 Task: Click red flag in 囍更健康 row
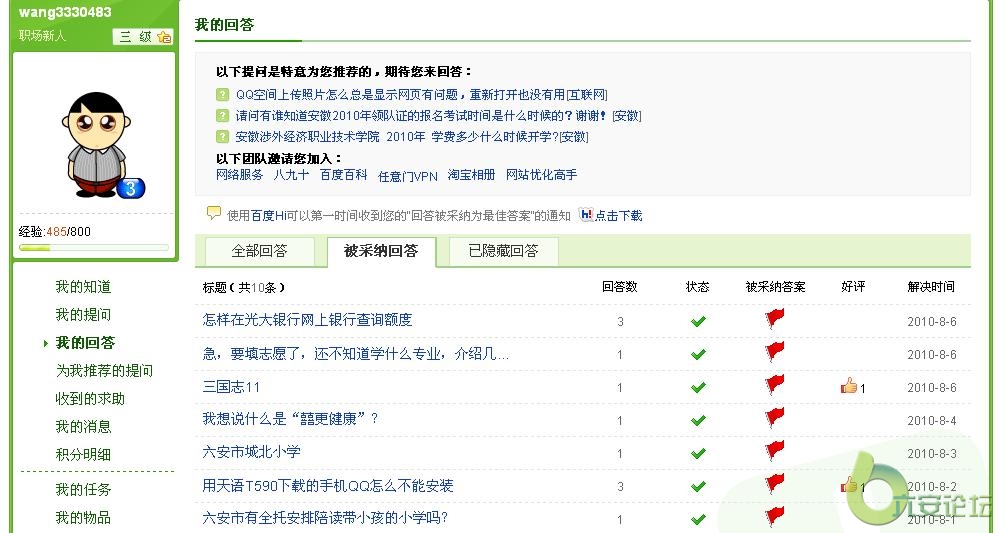(x=775, y=417)
